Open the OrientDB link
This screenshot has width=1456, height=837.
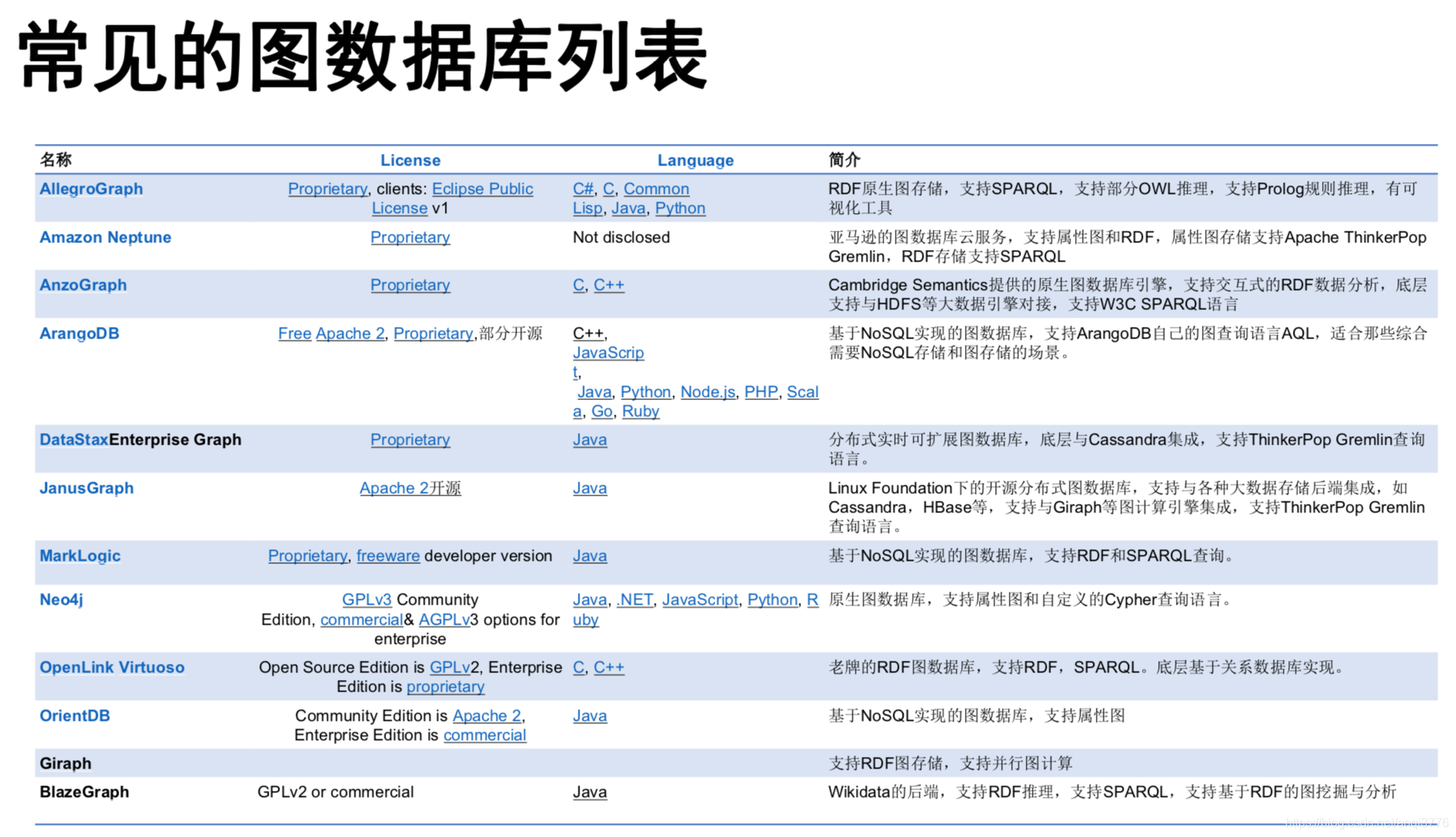tap(74, 715)
